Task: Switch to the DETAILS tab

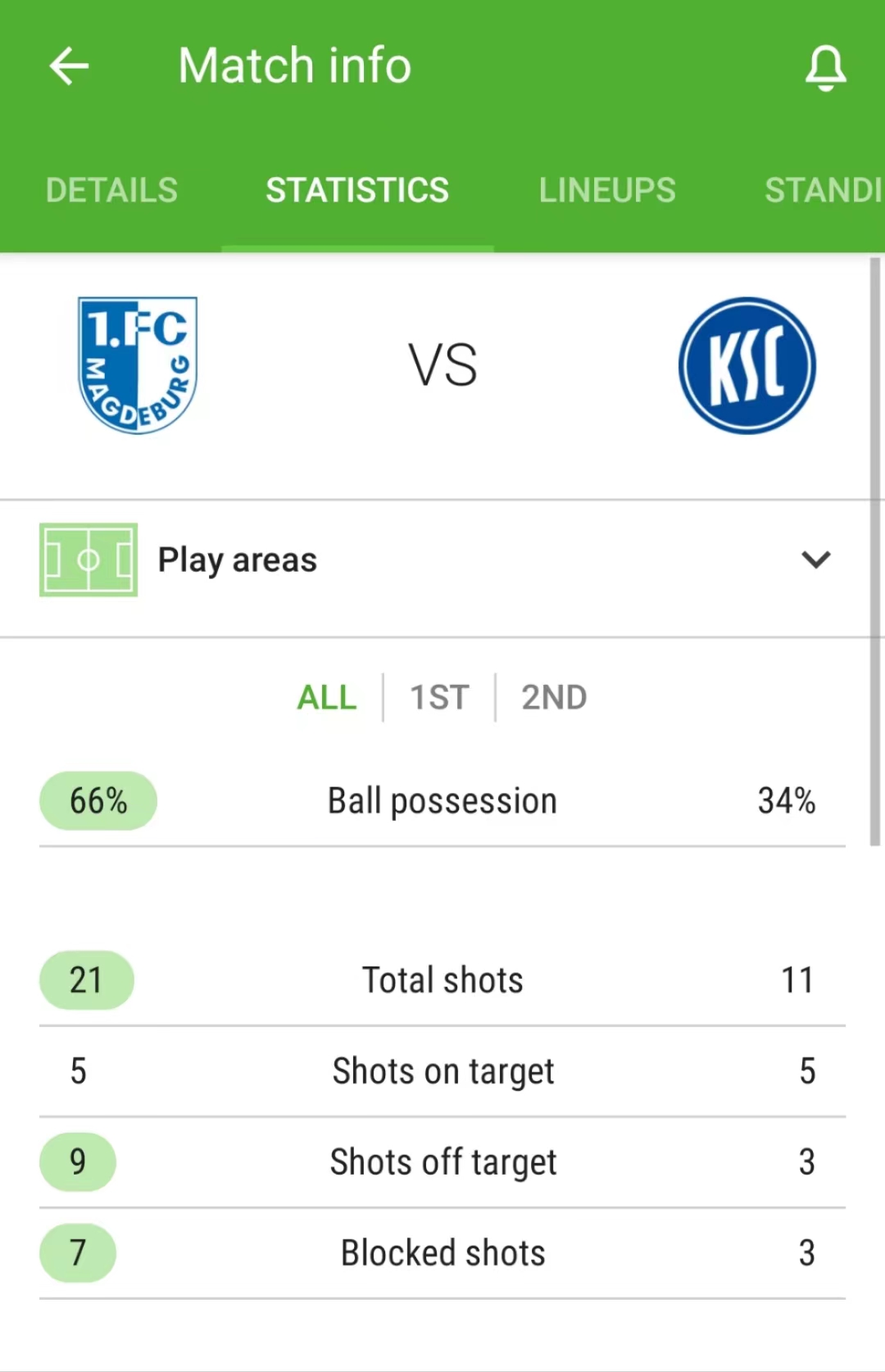Action: tap(111, 190)
